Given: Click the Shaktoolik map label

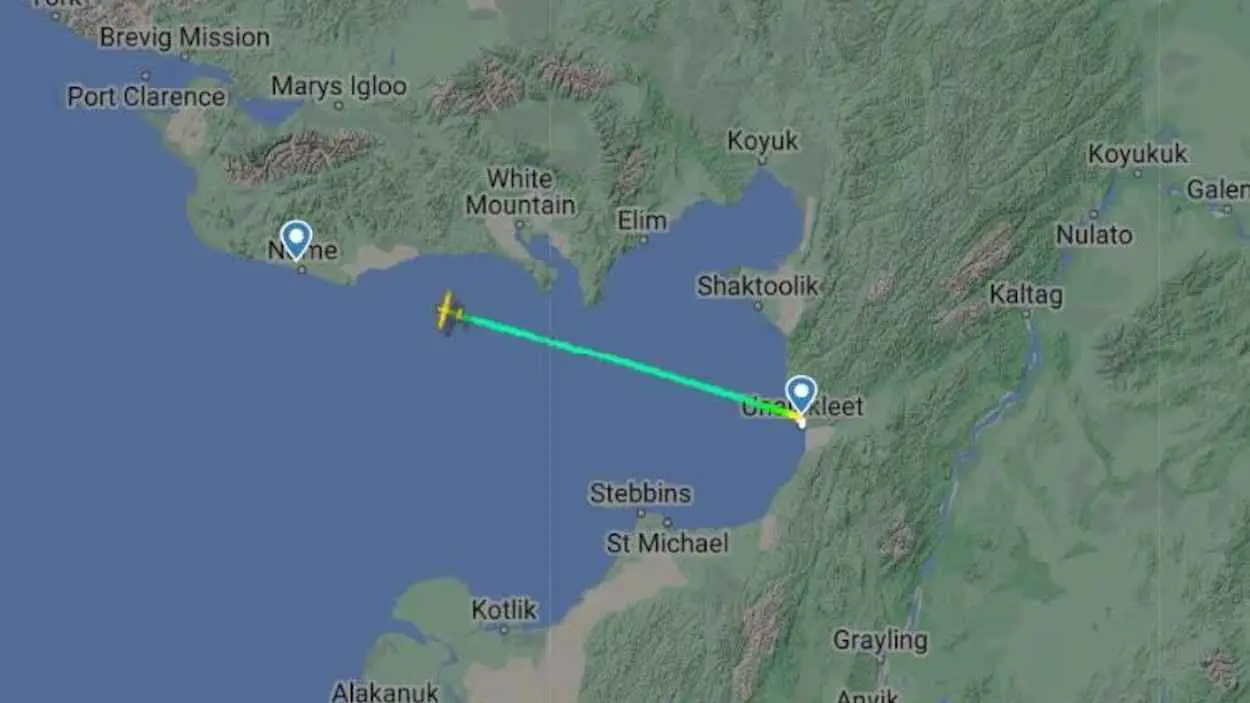Looking at the screenshot, I should pyautogui.click(x=758, y=286).
